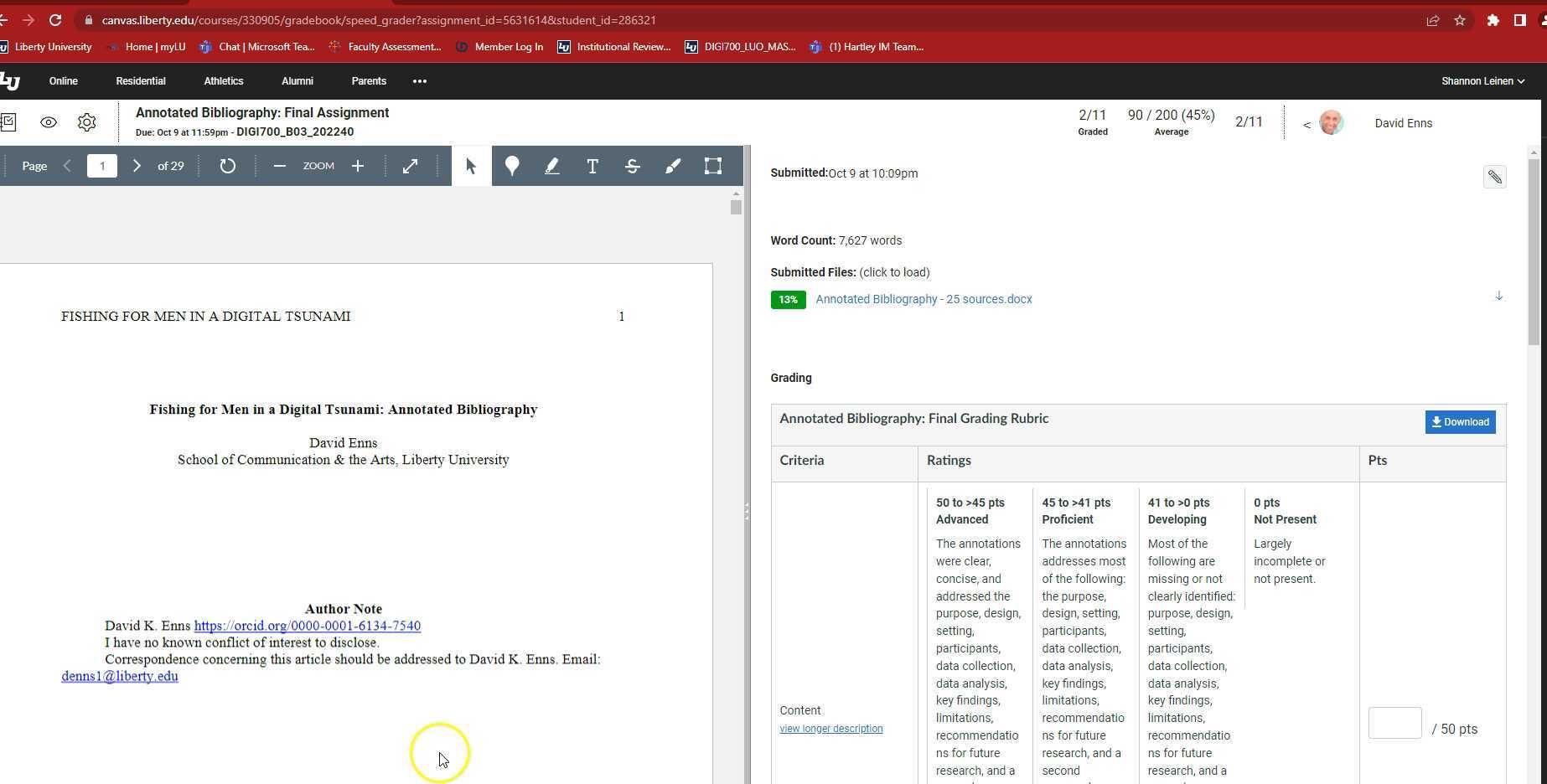Screen dimensions: 1547x784
Task: Select the area annotation tool
Action: coord(712,166)
